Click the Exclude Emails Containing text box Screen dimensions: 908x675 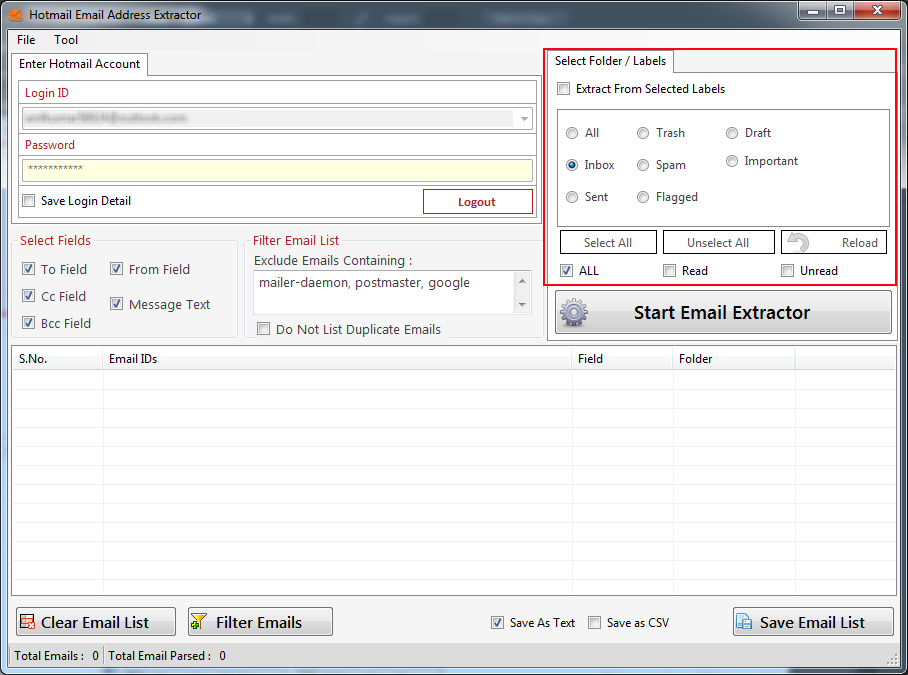(x=384, y=292)
